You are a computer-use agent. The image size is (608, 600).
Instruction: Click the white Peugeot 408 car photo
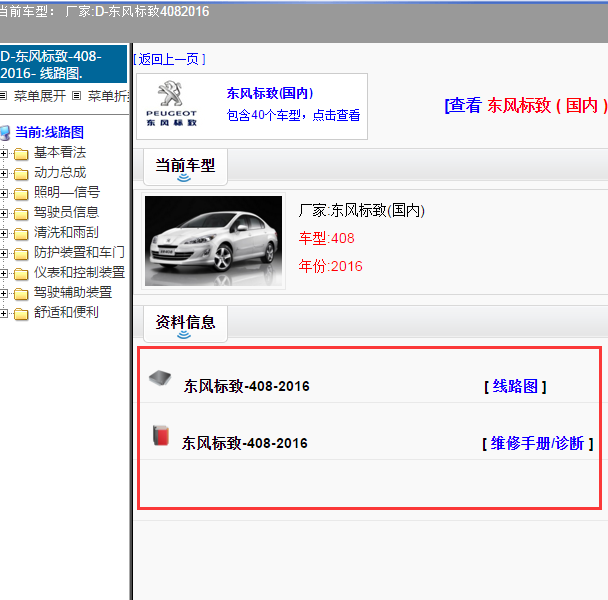[x=213, y=241]
